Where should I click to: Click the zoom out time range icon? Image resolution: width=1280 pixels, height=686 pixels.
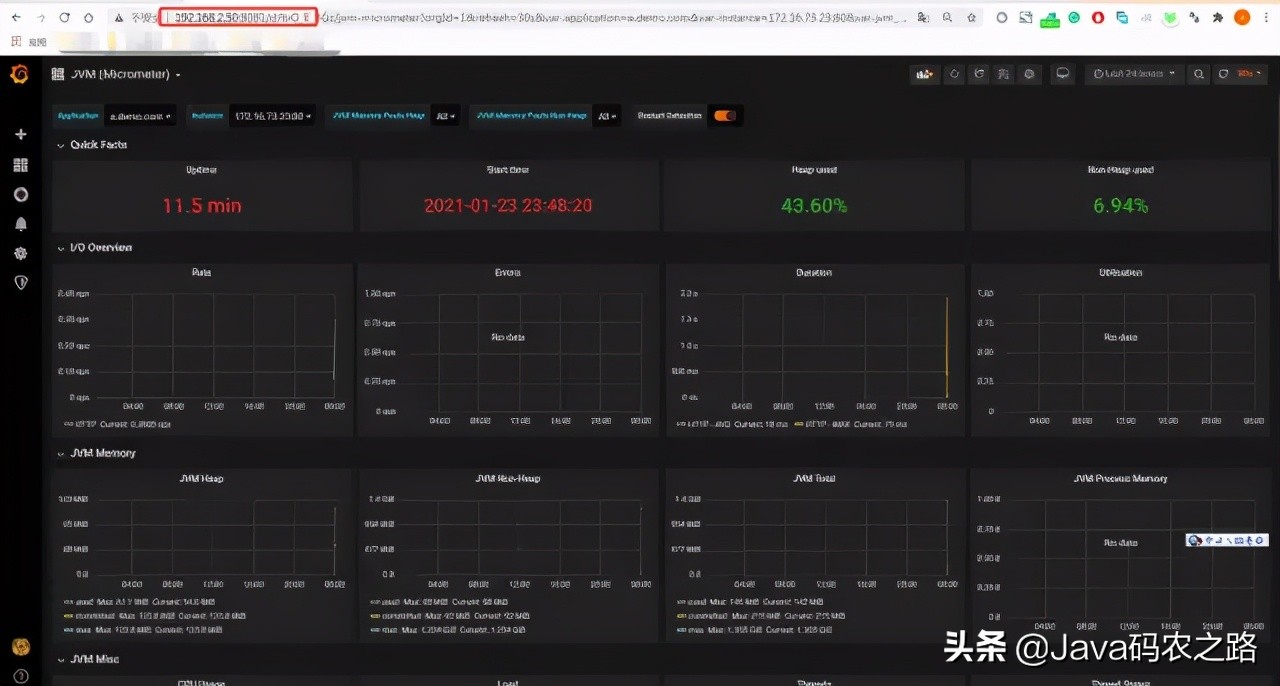[1198, 74]
